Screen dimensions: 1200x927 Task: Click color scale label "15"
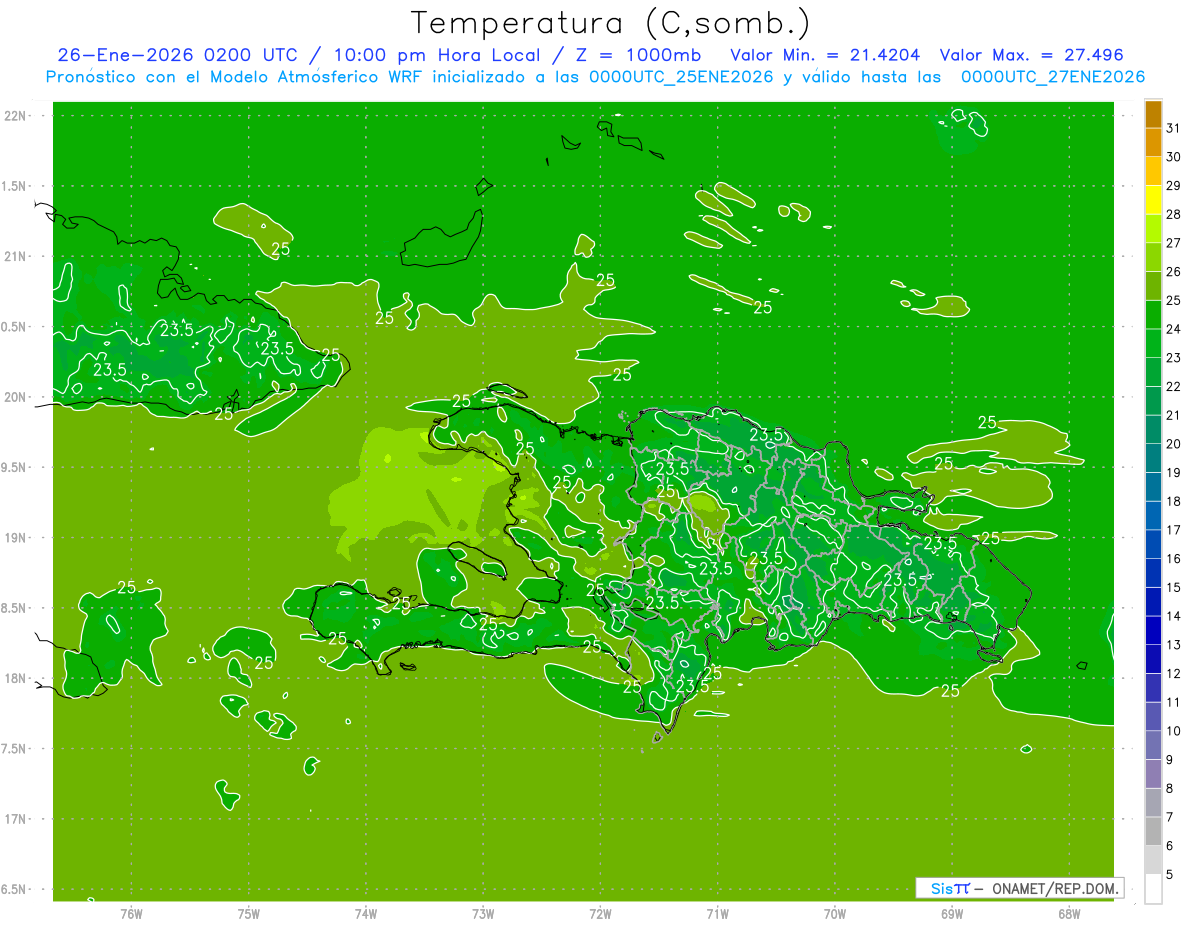pos(1173,588)
